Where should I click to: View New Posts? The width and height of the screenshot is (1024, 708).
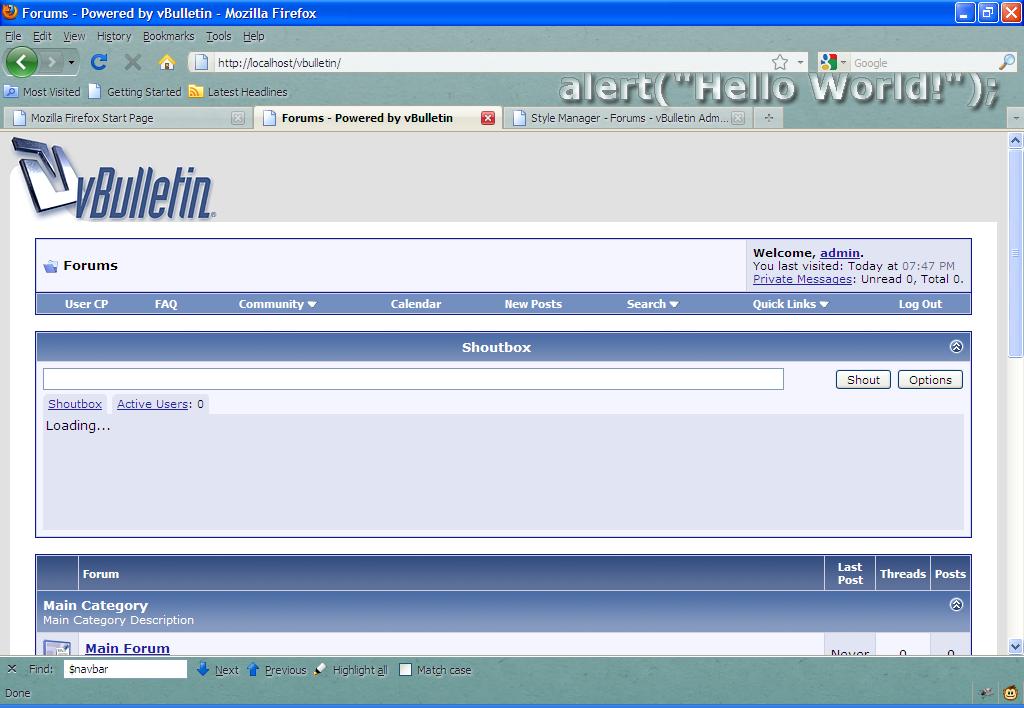pos(533,304)
